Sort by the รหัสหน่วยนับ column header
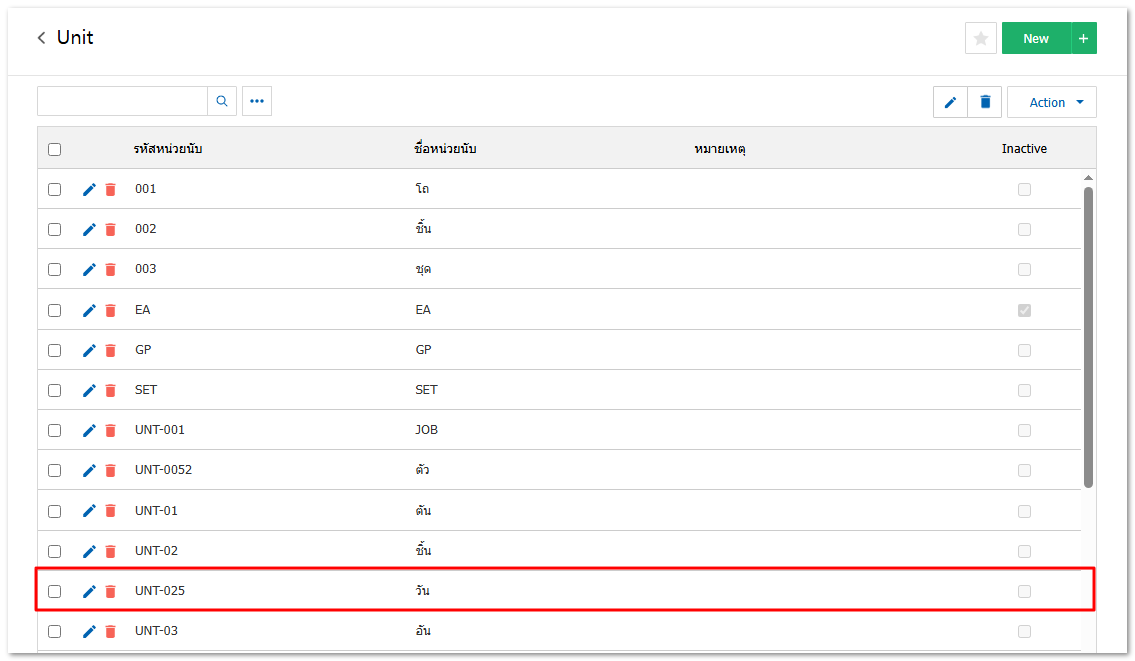1135x661 pixels. click(169, 149)
